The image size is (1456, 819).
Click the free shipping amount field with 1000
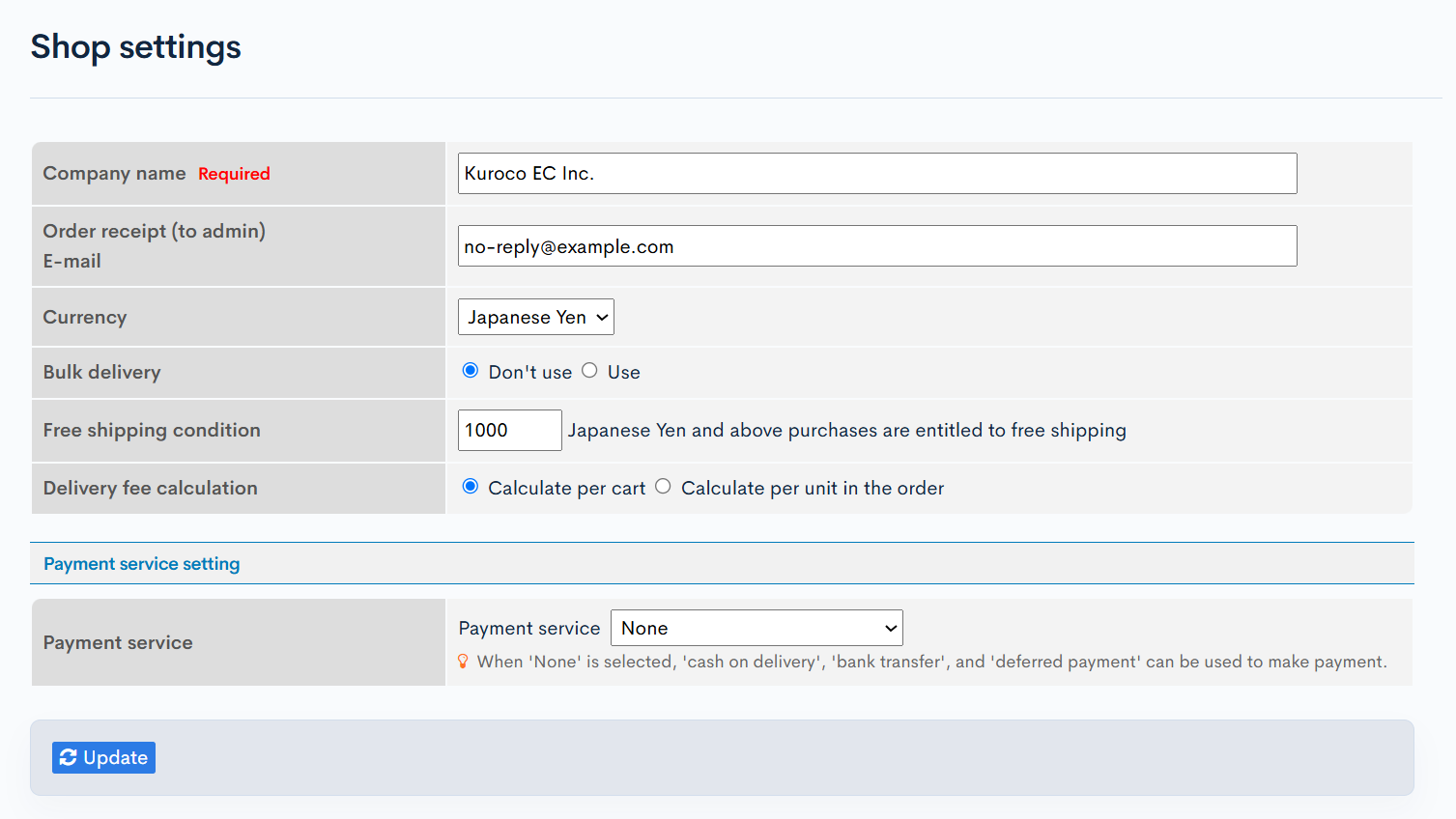pyautogui.click(x=509, y=430)
